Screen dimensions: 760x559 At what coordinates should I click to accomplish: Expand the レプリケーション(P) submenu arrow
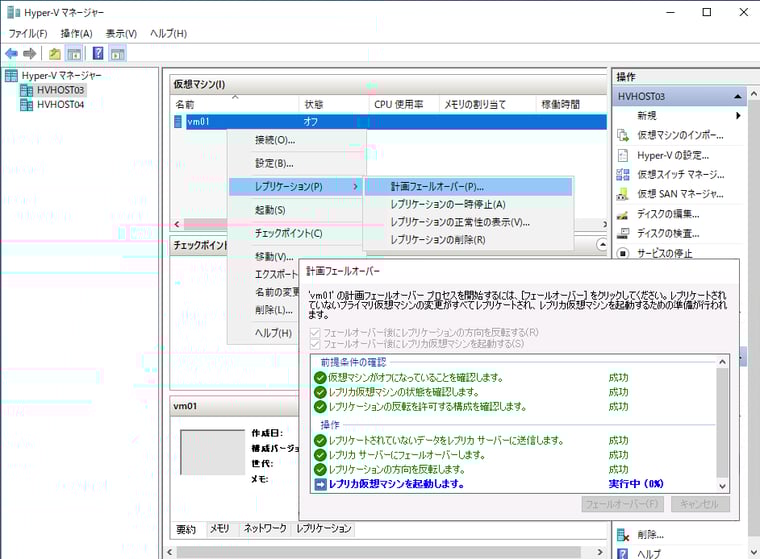pyautogui.click(x=355, y=187)
